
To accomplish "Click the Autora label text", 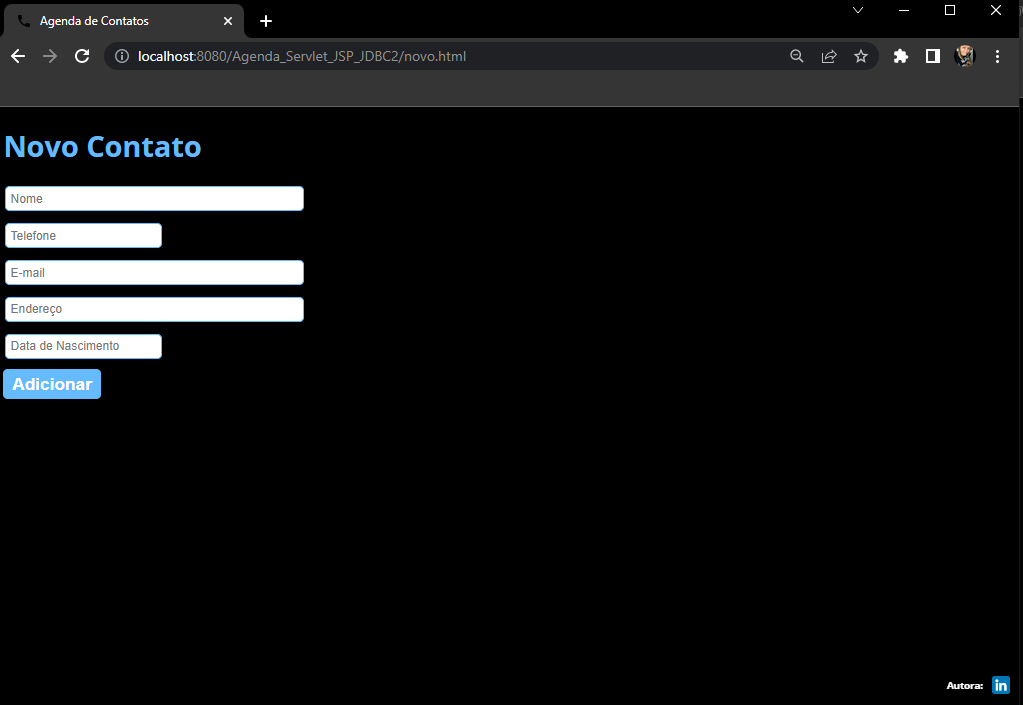I will point(963,685).
